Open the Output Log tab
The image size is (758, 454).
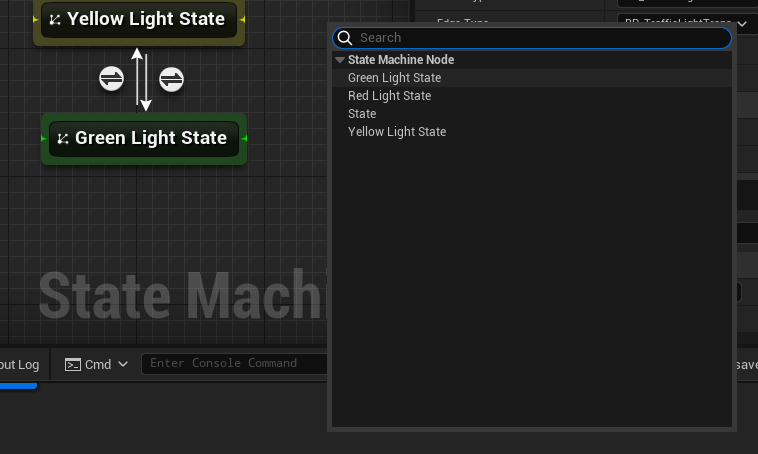click(19, 365)
